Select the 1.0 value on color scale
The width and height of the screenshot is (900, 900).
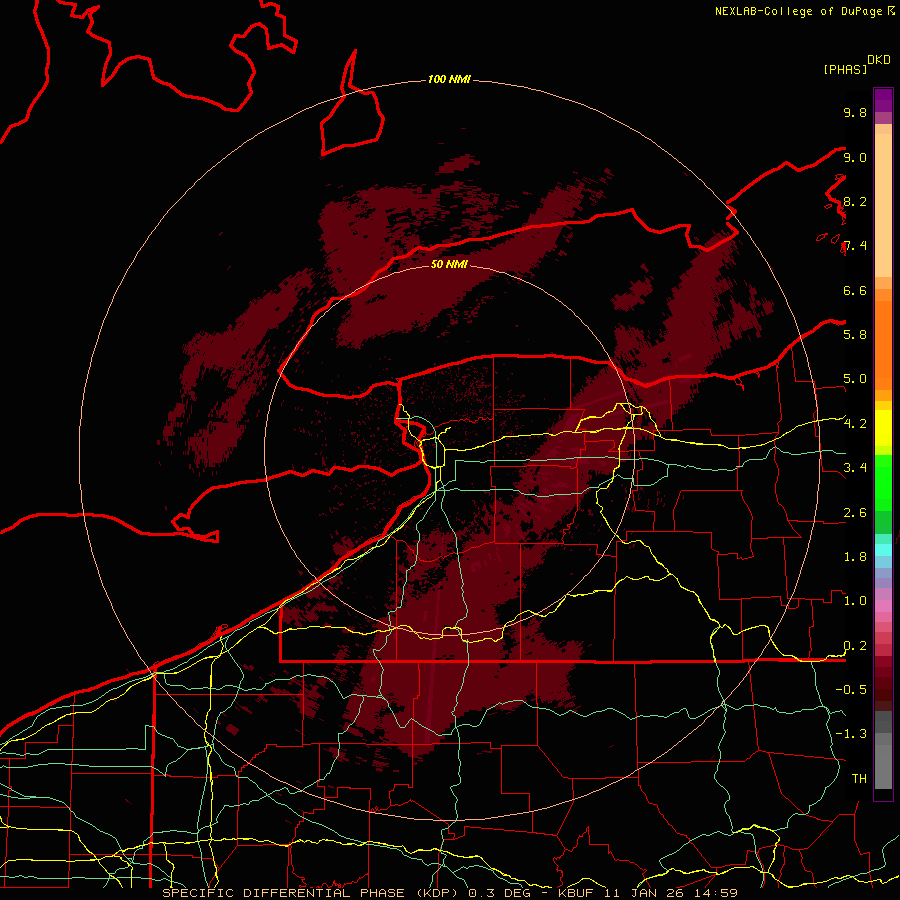click(855, 601)
